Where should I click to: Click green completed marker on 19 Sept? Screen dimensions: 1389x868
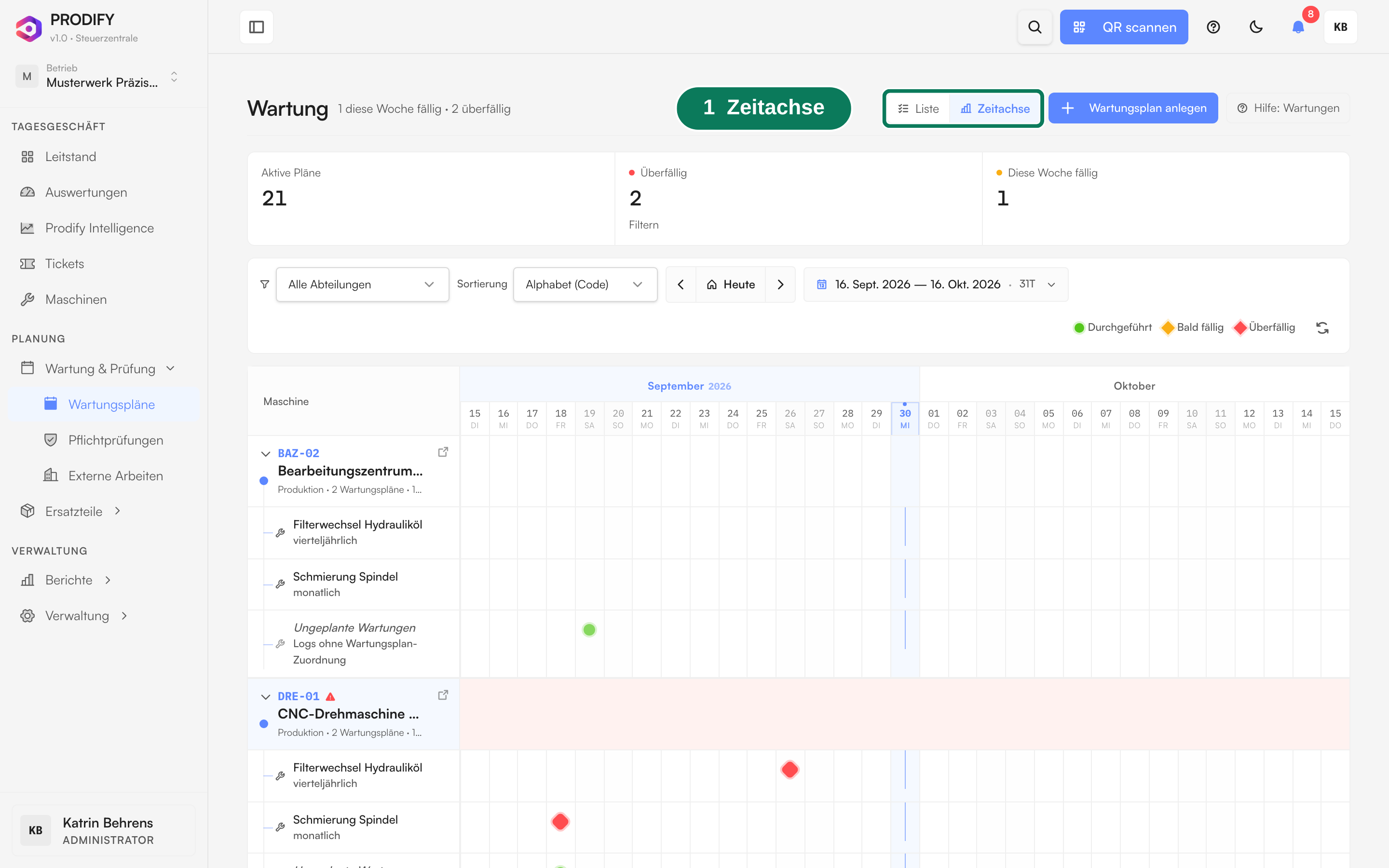click(x=589, y=630)
